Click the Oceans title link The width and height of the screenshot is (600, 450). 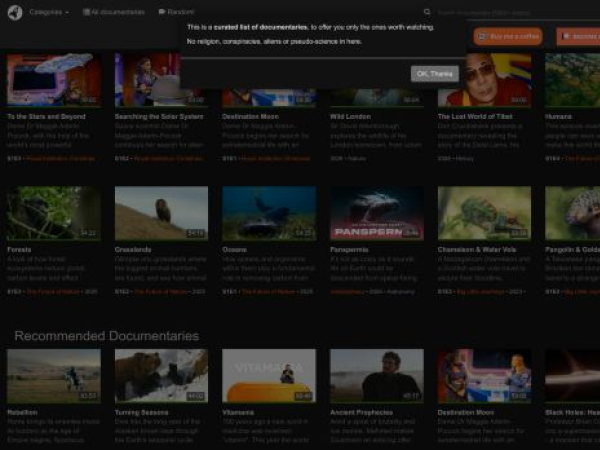[x=234, y=249]
